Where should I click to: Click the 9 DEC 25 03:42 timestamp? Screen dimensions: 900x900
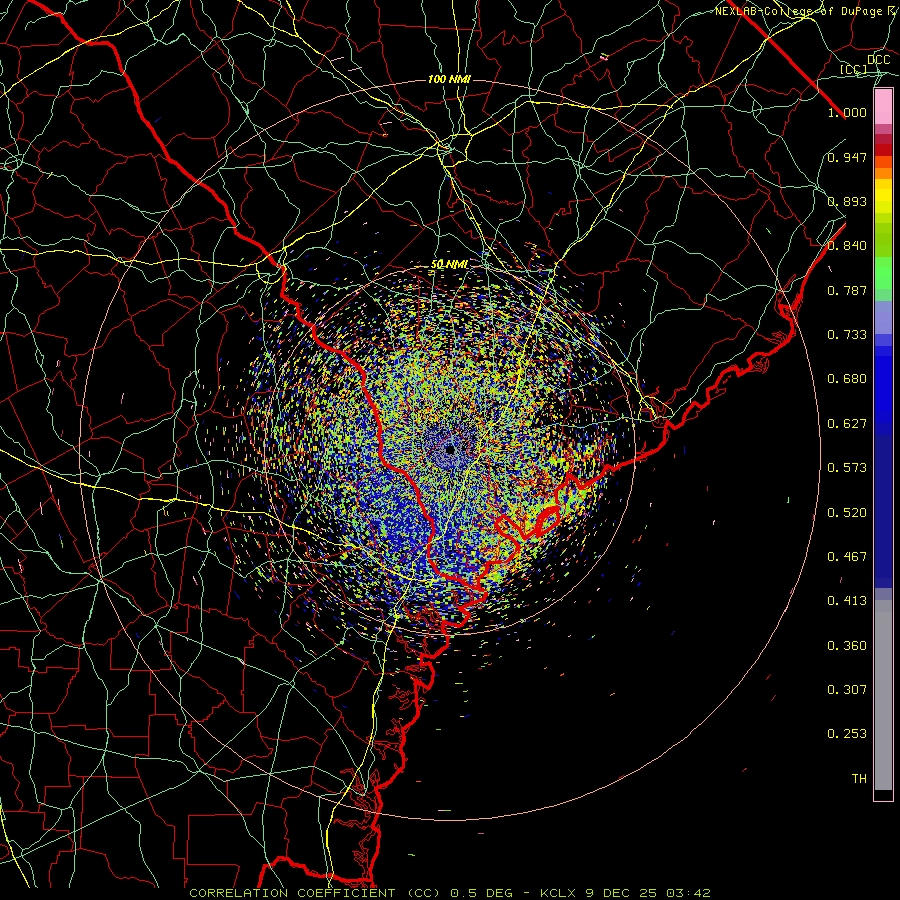click(x=648, y=893)
